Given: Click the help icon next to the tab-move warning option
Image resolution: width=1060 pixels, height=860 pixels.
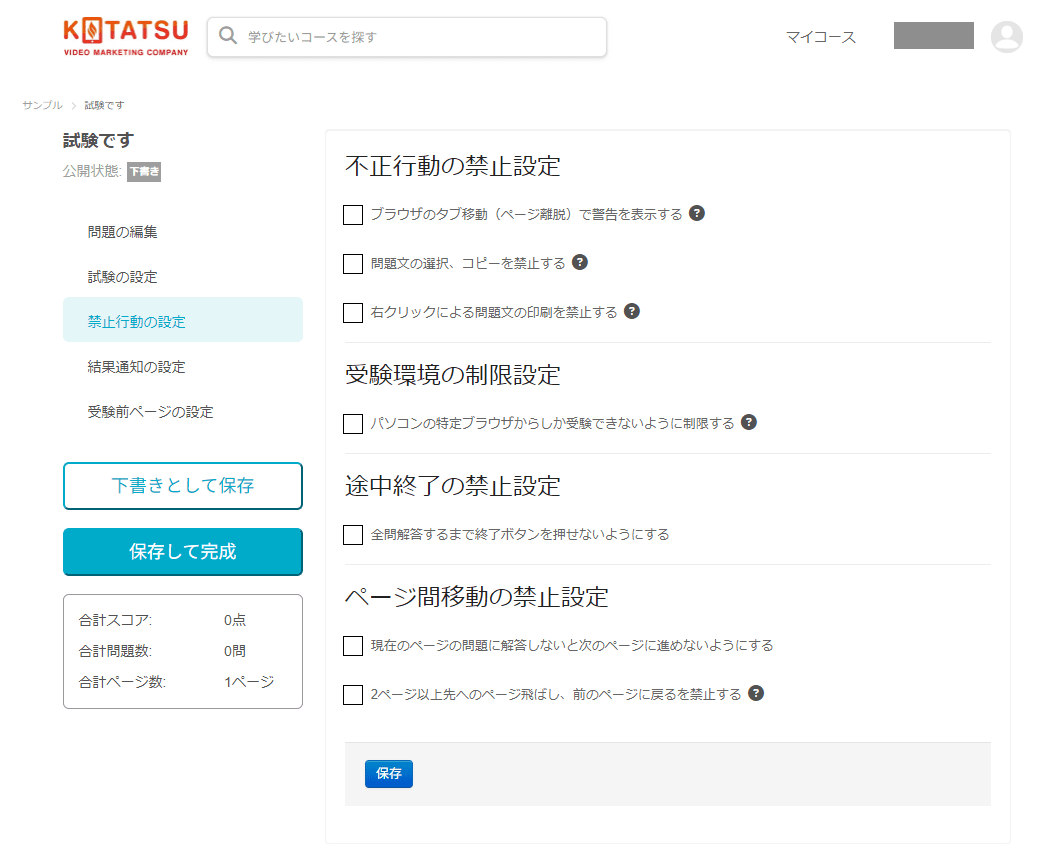Looking at the screenshot, I should (698, 213).
